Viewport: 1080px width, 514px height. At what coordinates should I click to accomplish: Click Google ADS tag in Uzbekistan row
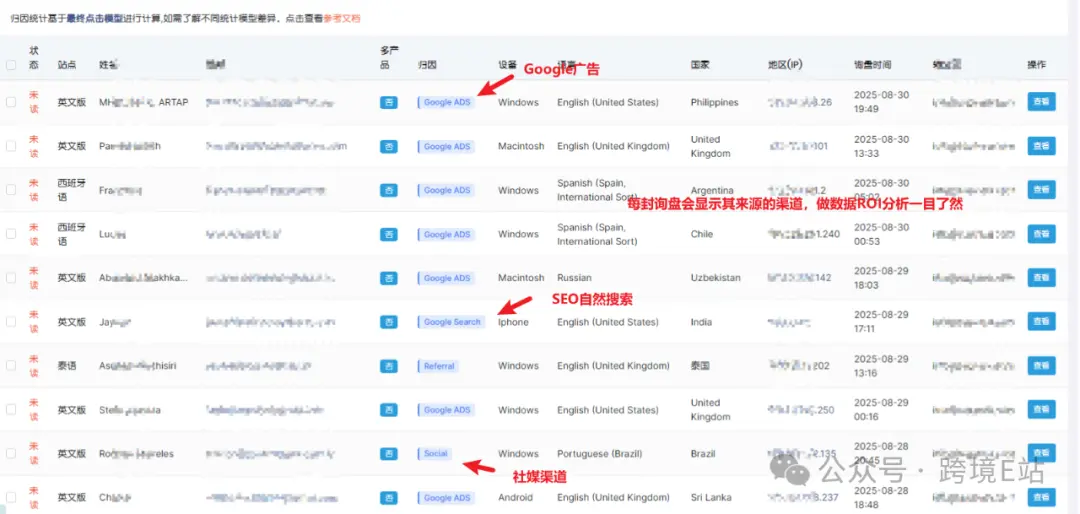pyautogui.click(x=446, y=278)
